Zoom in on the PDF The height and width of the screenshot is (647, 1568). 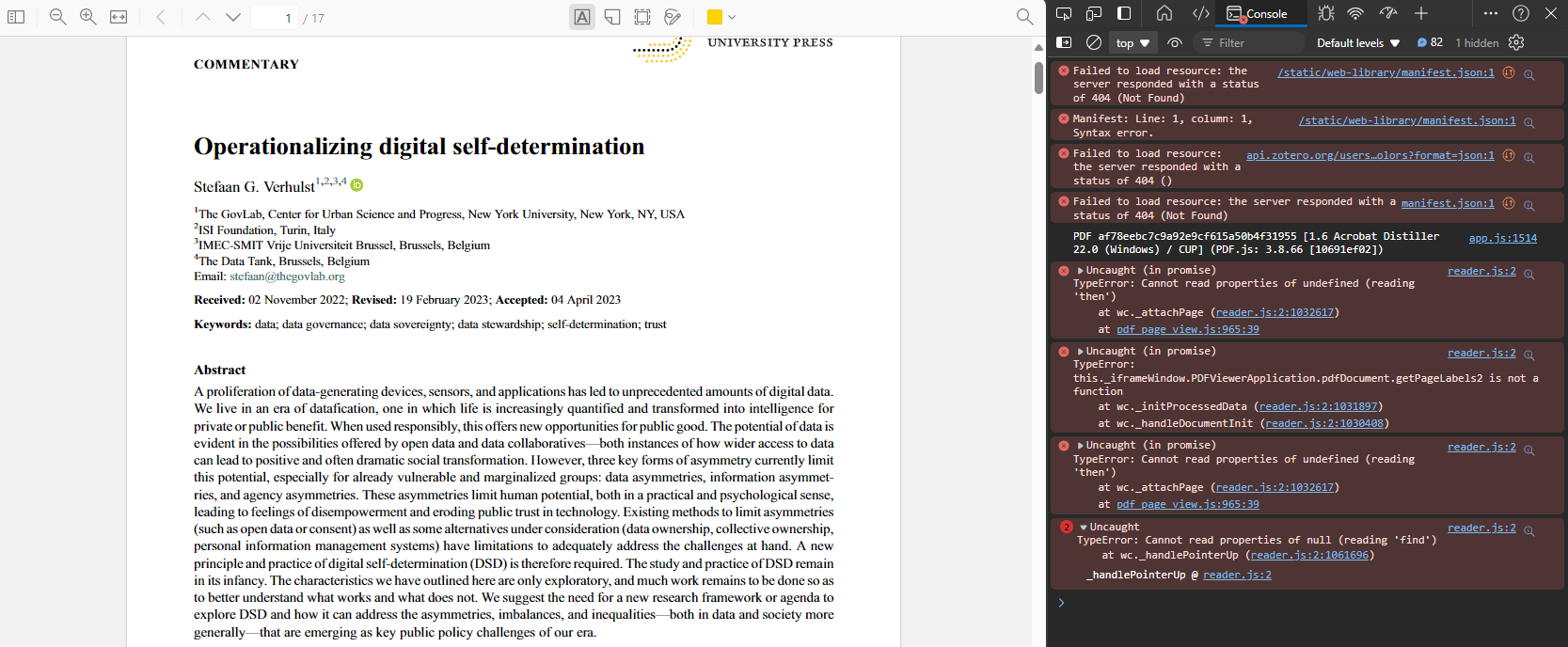click(88, 17)
